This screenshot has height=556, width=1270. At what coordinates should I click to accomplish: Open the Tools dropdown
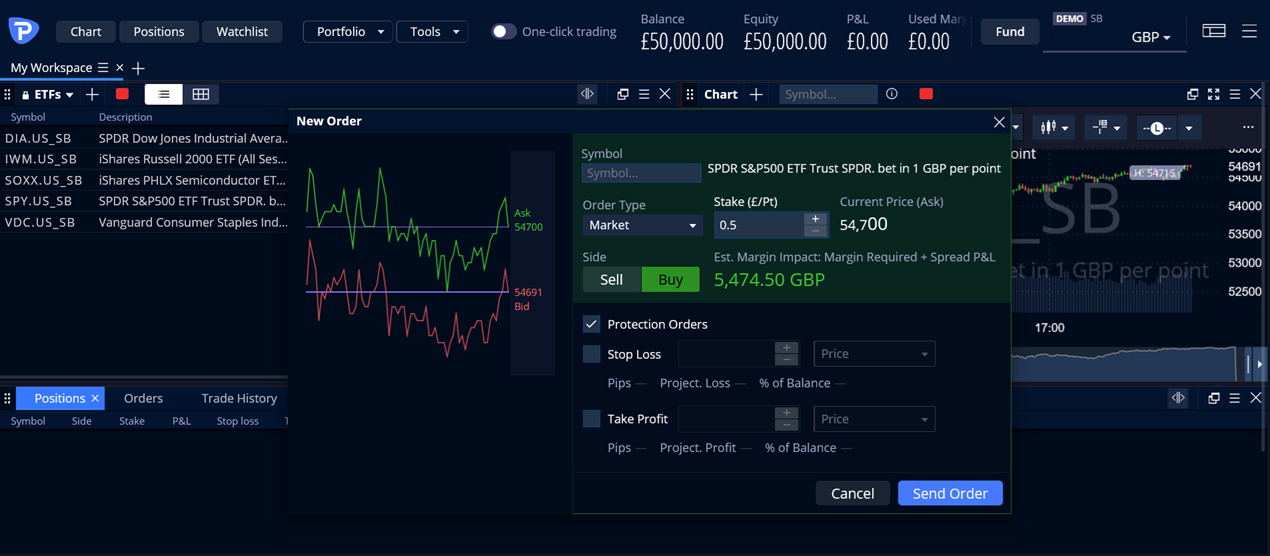click(432, 31)
